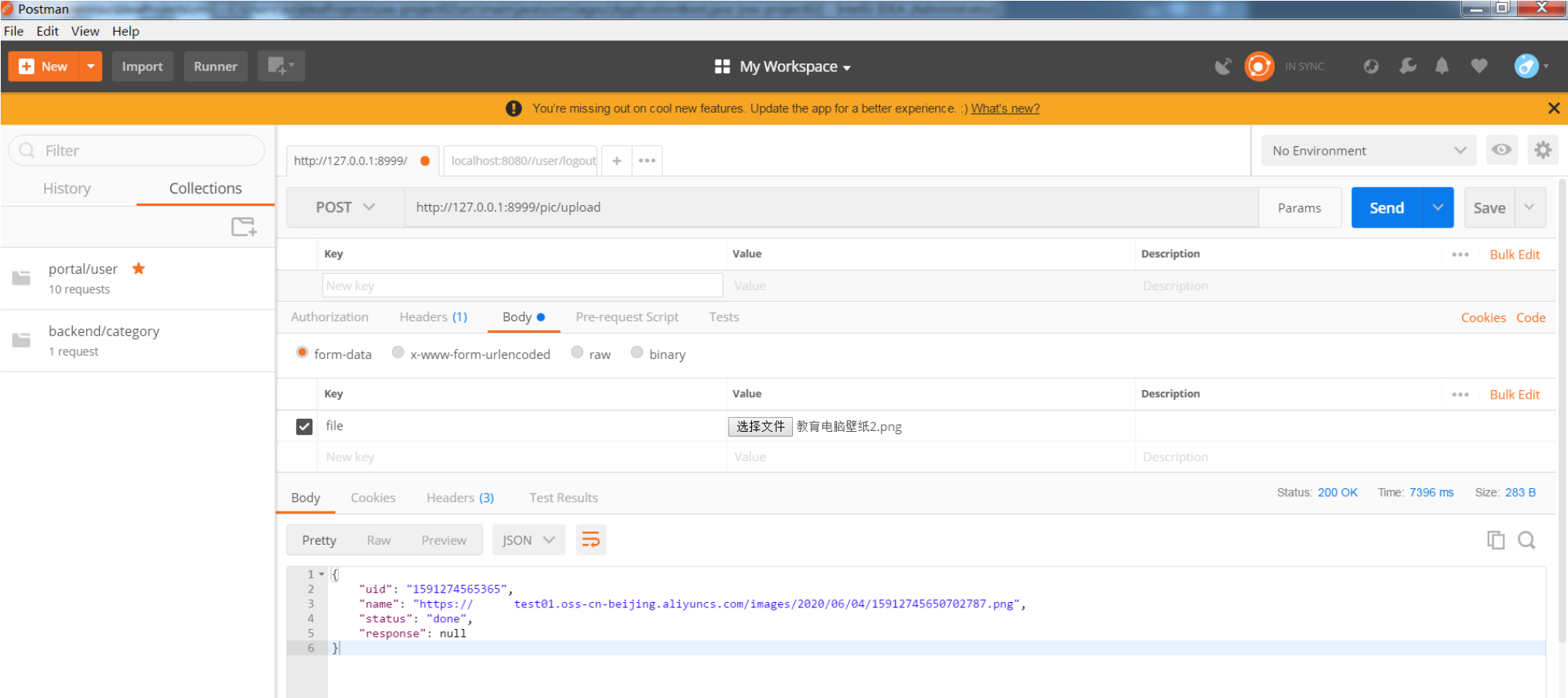
Task: Open the Pre-request Script tab
Action: (x=627, y=317)
